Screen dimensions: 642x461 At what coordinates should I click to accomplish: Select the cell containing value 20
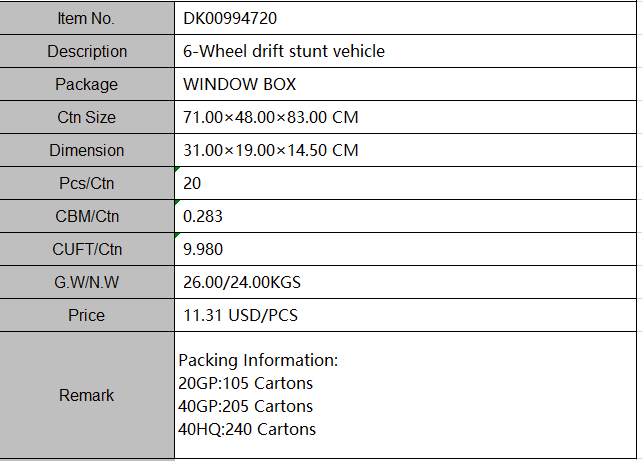coord(405,183)
